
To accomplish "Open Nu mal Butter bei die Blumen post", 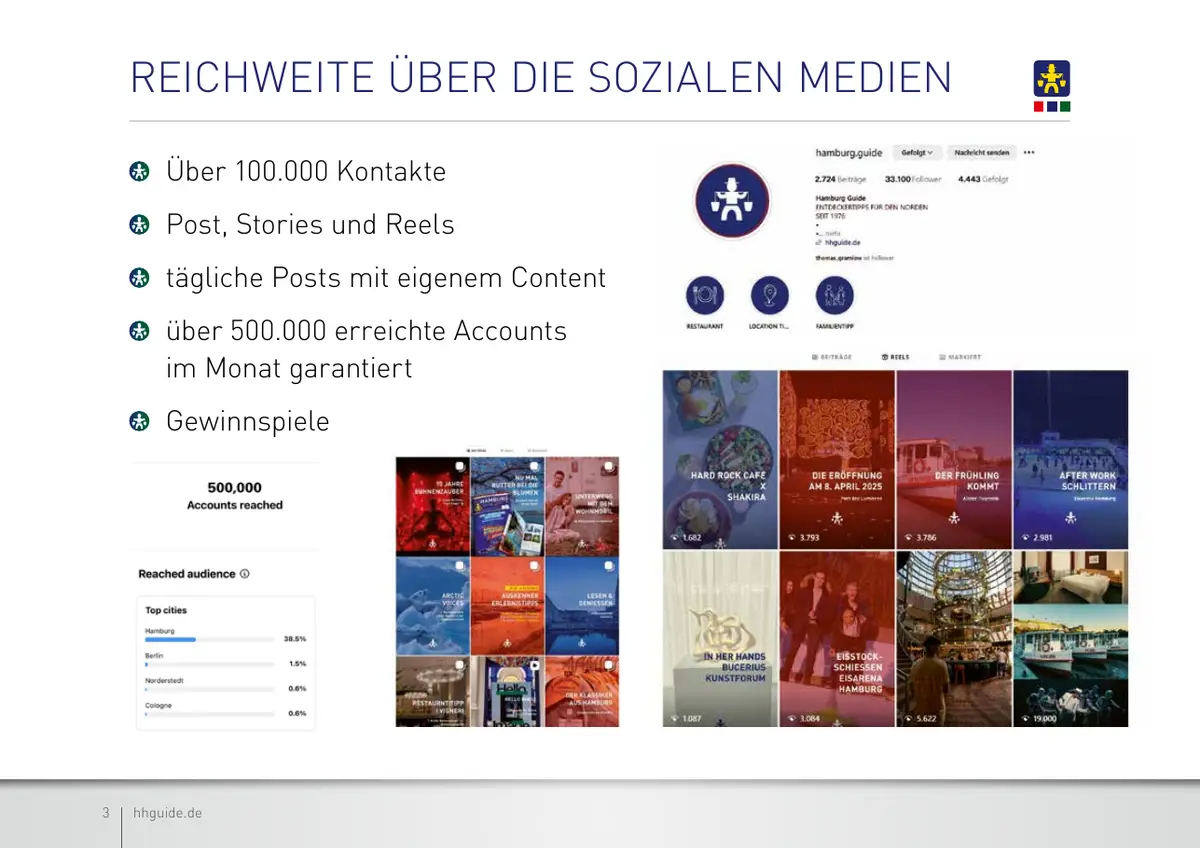I will coord(507,506).
